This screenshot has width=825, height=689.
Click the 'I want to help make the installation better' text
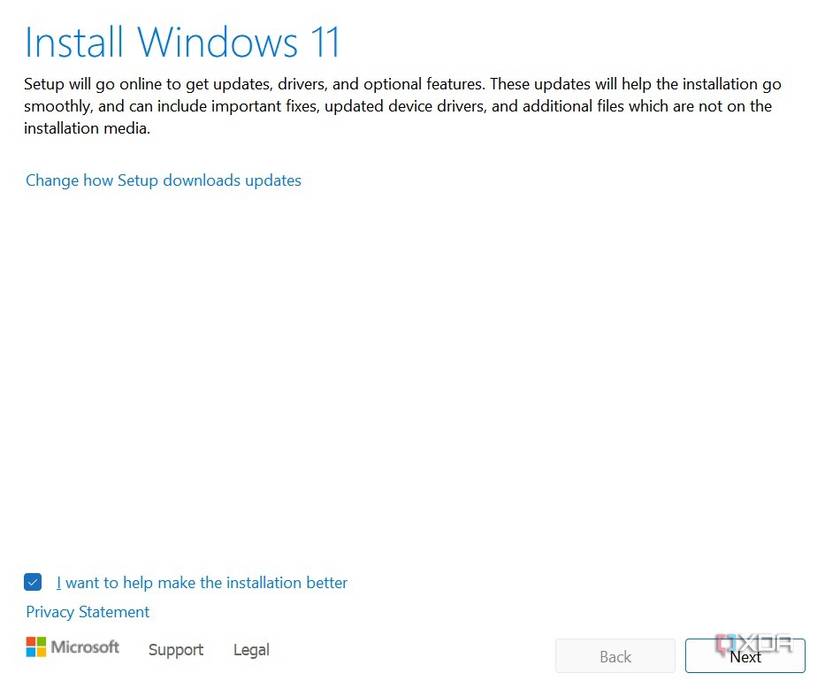202,582
